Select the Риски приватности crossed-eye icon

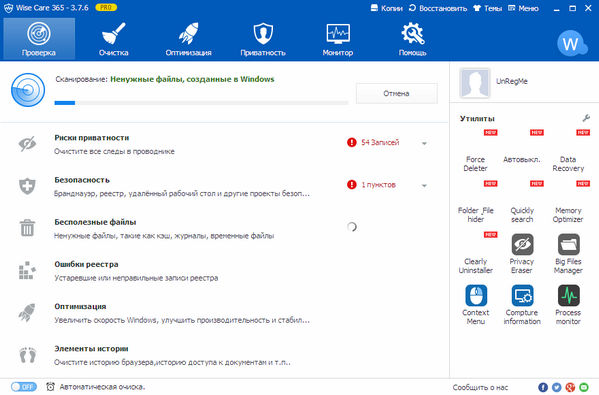28,144
